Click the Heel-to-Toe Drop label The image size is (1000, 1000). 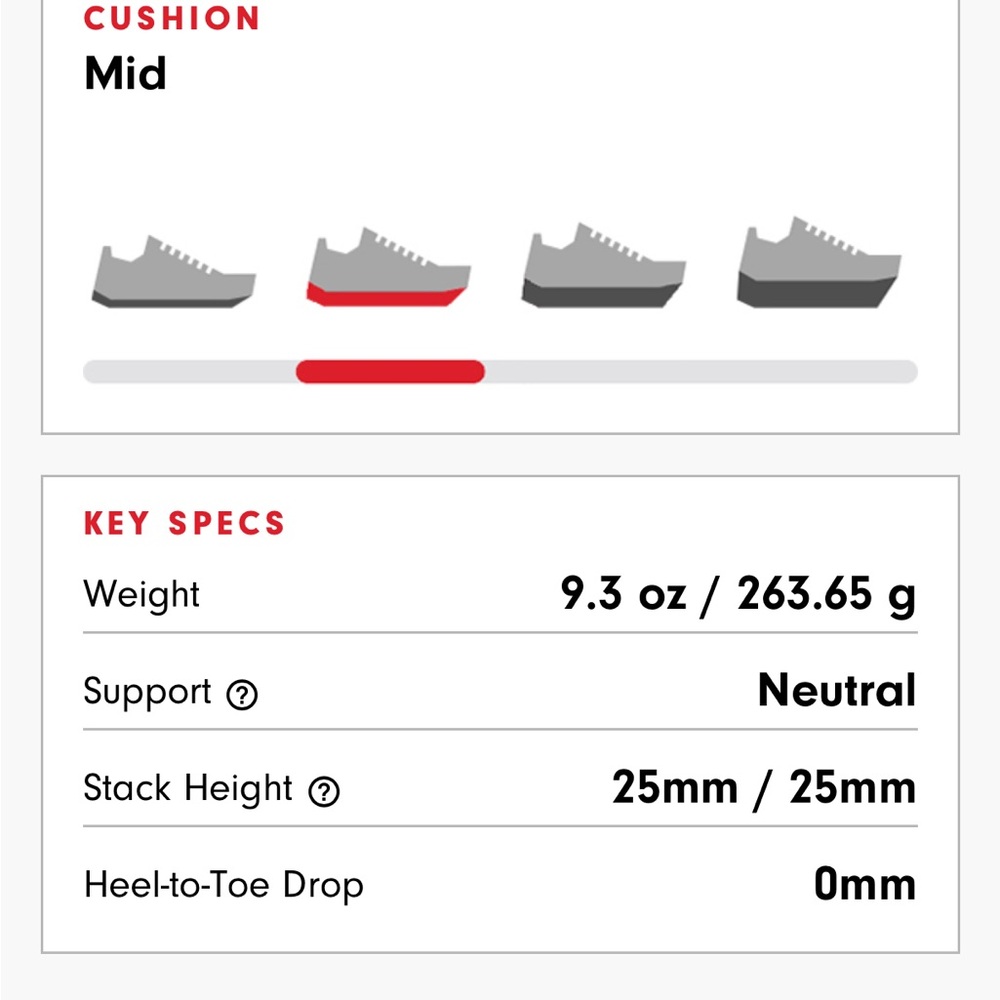pos(224,885)
